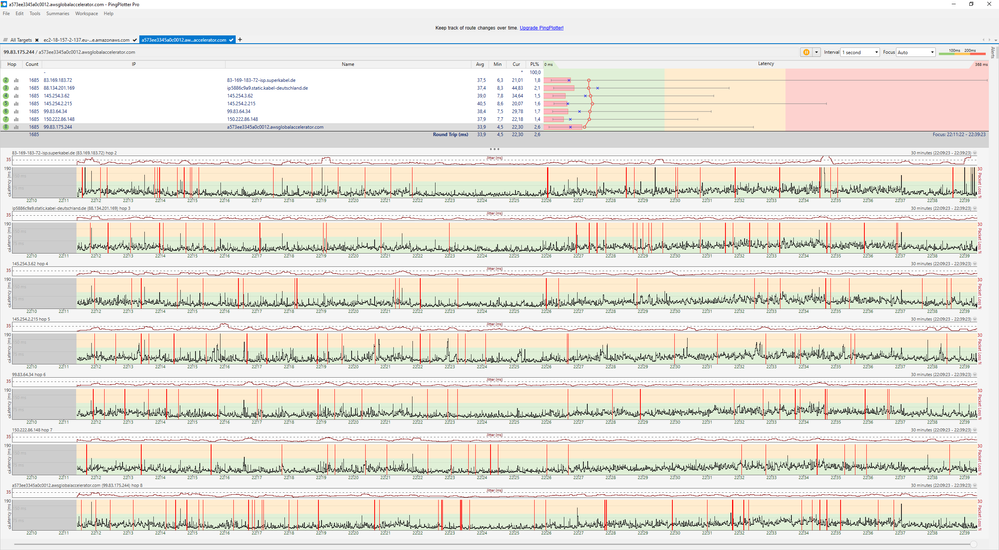Open the dropdown arrow beside the pause button
999x550 pixels.
(816, 52)
